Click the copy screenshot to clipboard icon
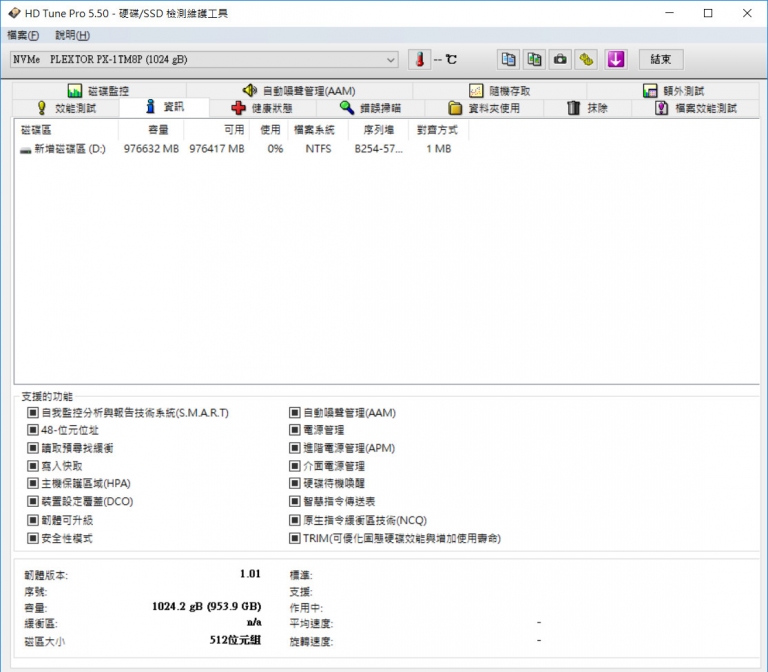 (534, 60)
